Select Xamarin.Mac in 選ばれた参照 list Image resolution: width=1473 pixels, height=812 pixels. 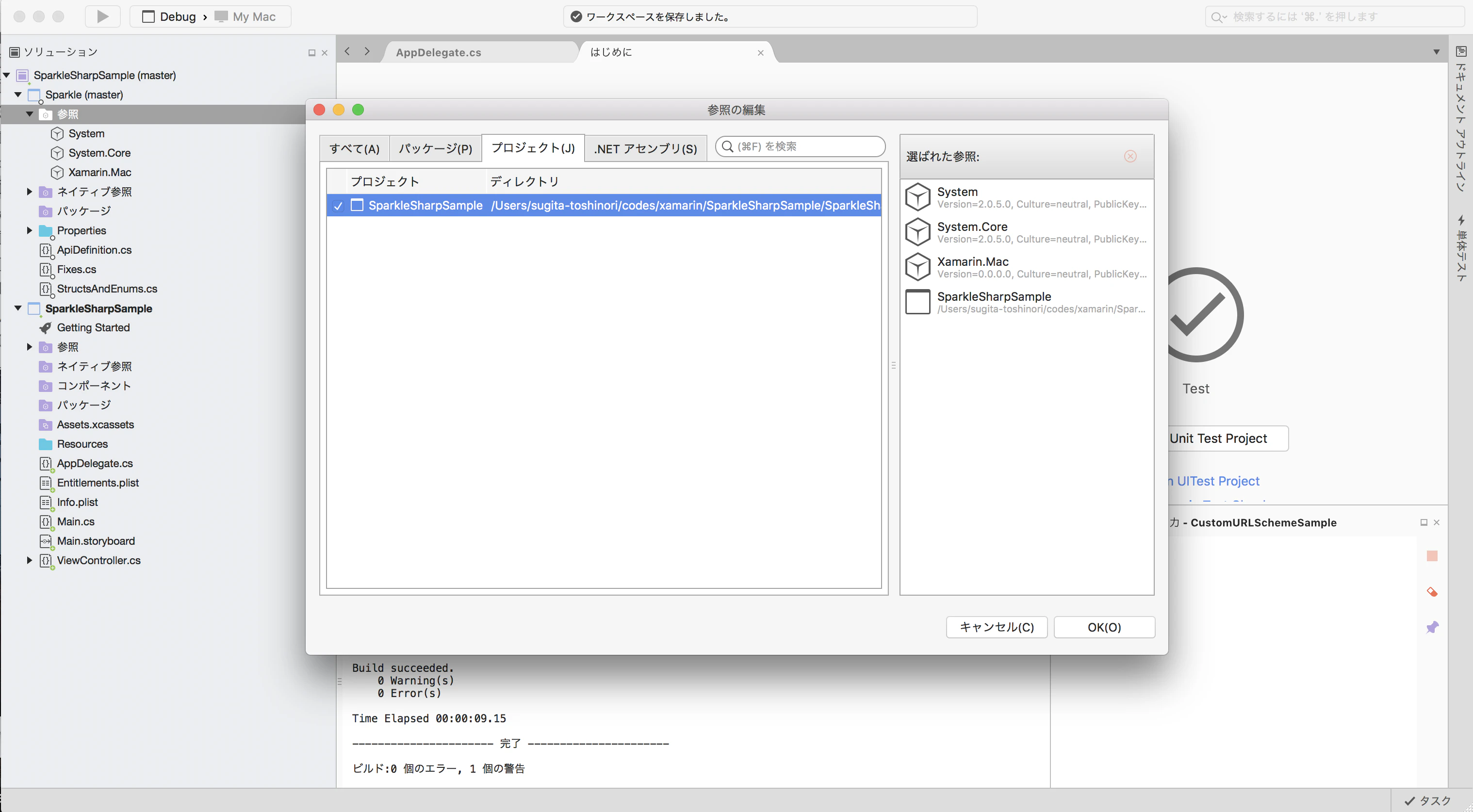[x=1027, y=267]
